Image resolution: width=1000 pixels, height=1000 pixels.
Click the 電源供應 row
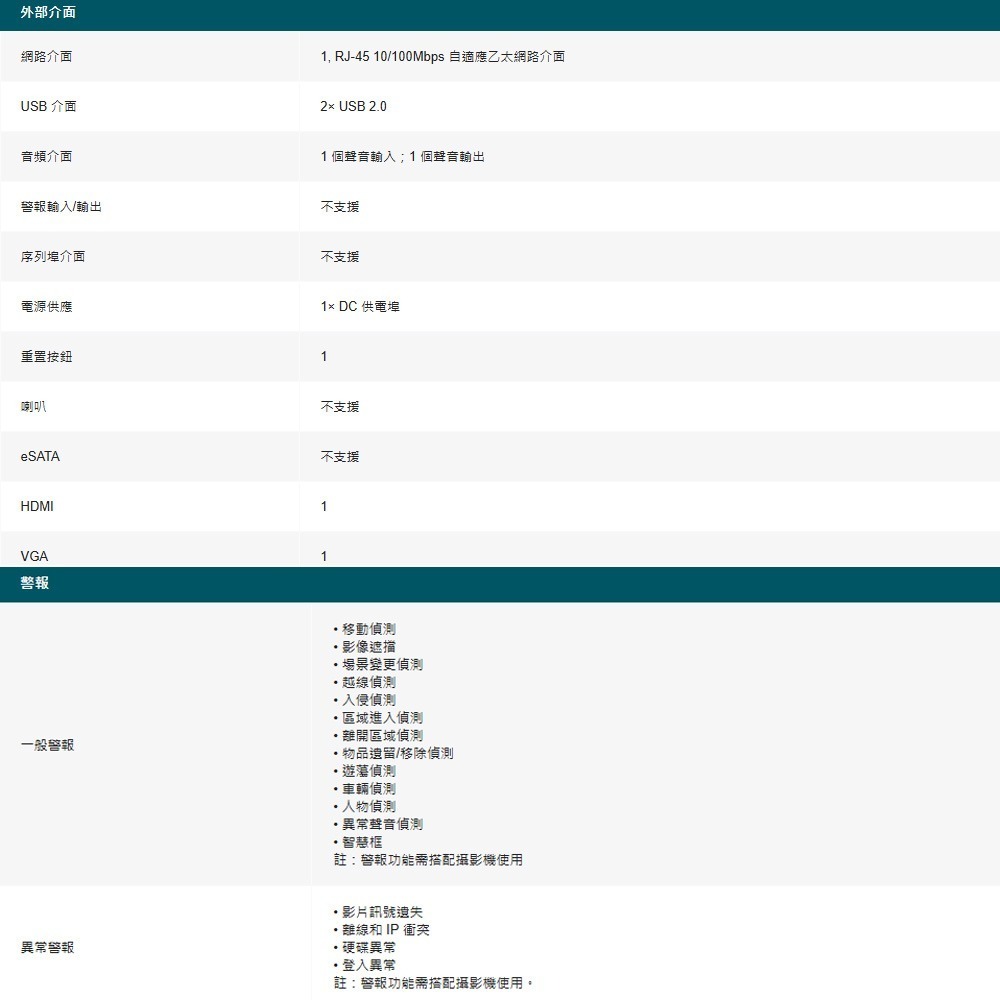coord(44,306)
